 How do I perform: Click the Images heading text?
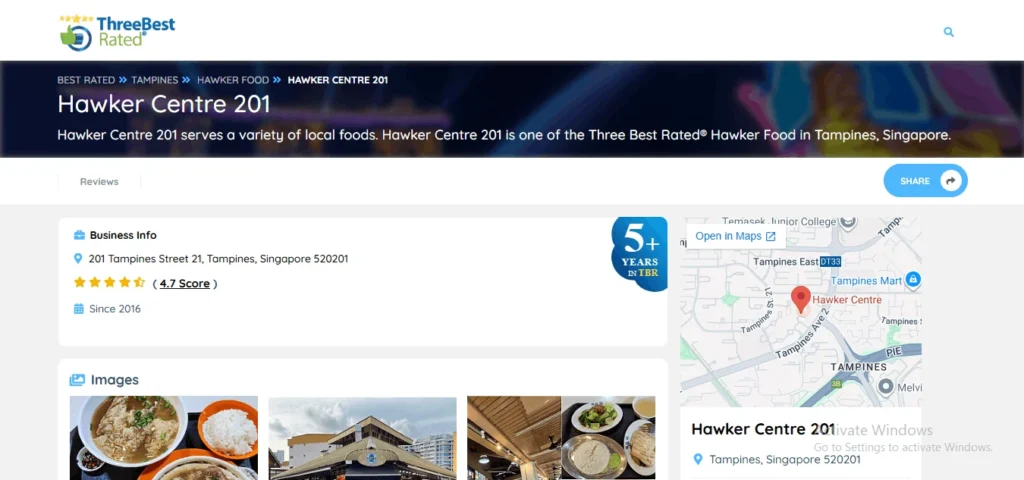point(115,380)
